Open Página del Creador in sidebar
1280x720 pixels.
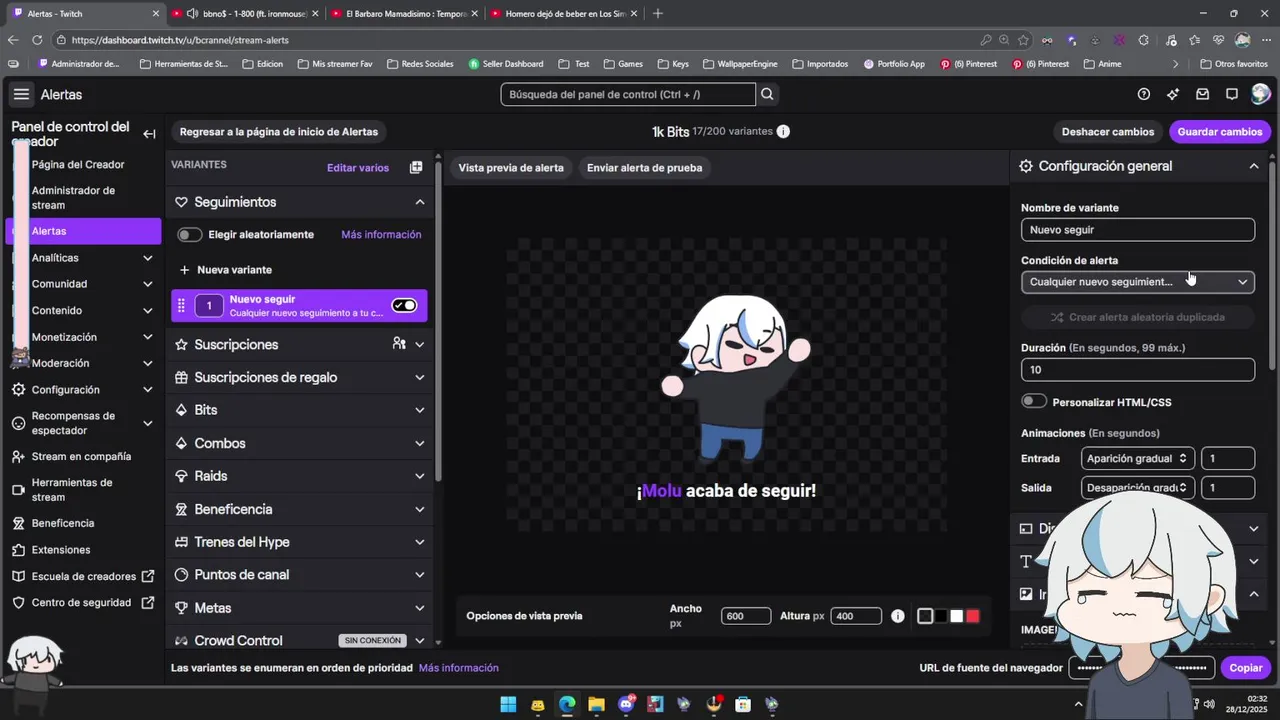pos(78,164)
